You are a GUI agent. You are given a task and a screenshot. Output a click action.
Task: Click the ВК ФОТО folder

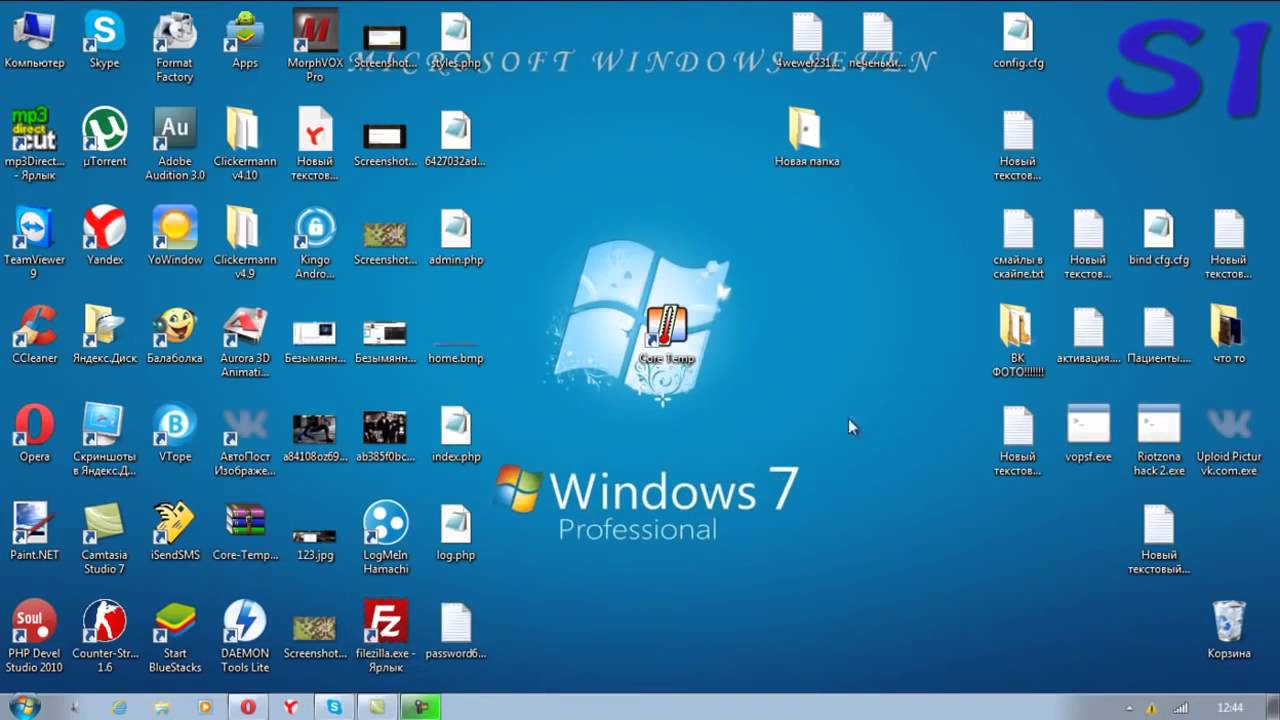(1018, 341)
